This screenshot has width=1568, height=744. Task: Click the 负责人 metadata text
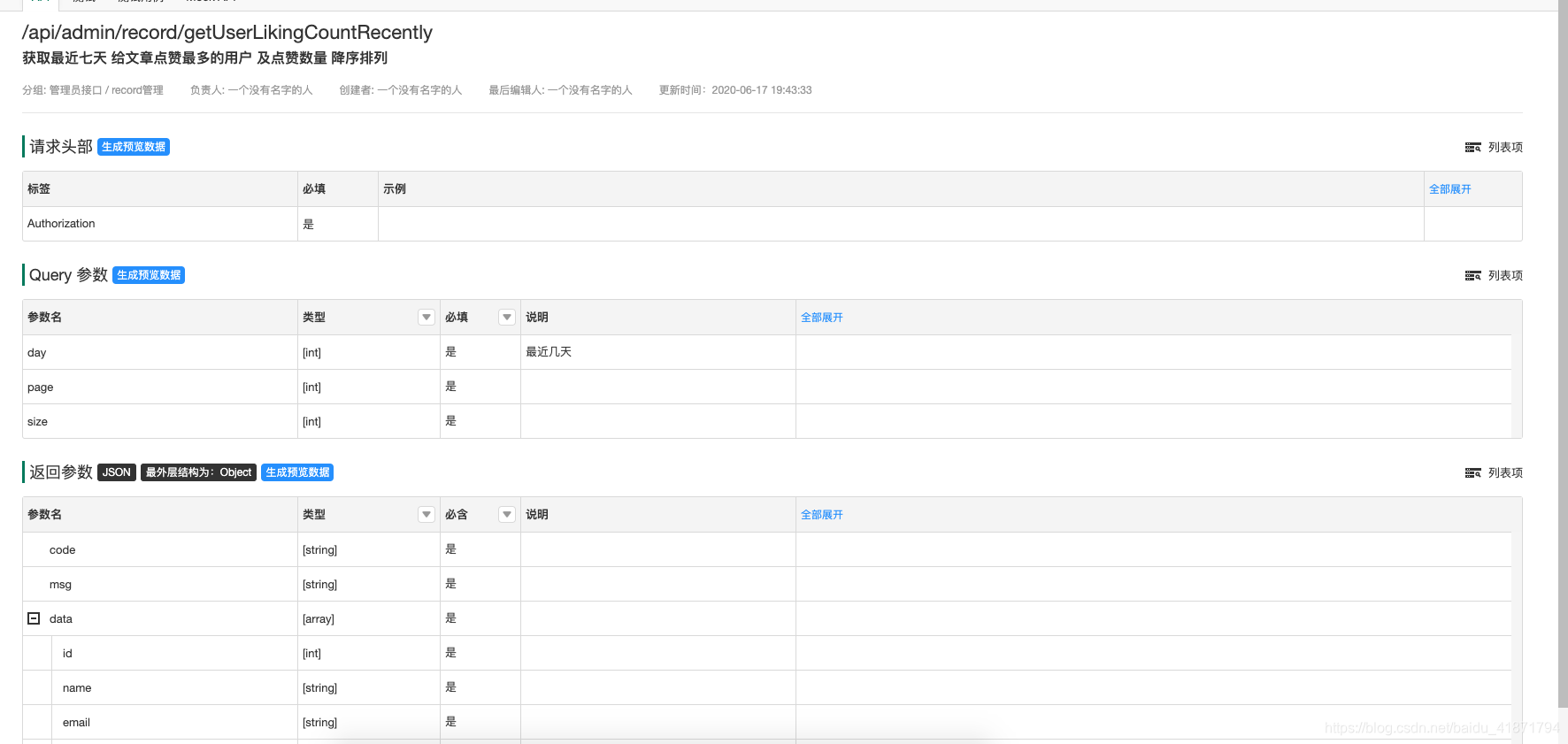tap(251, 90)
